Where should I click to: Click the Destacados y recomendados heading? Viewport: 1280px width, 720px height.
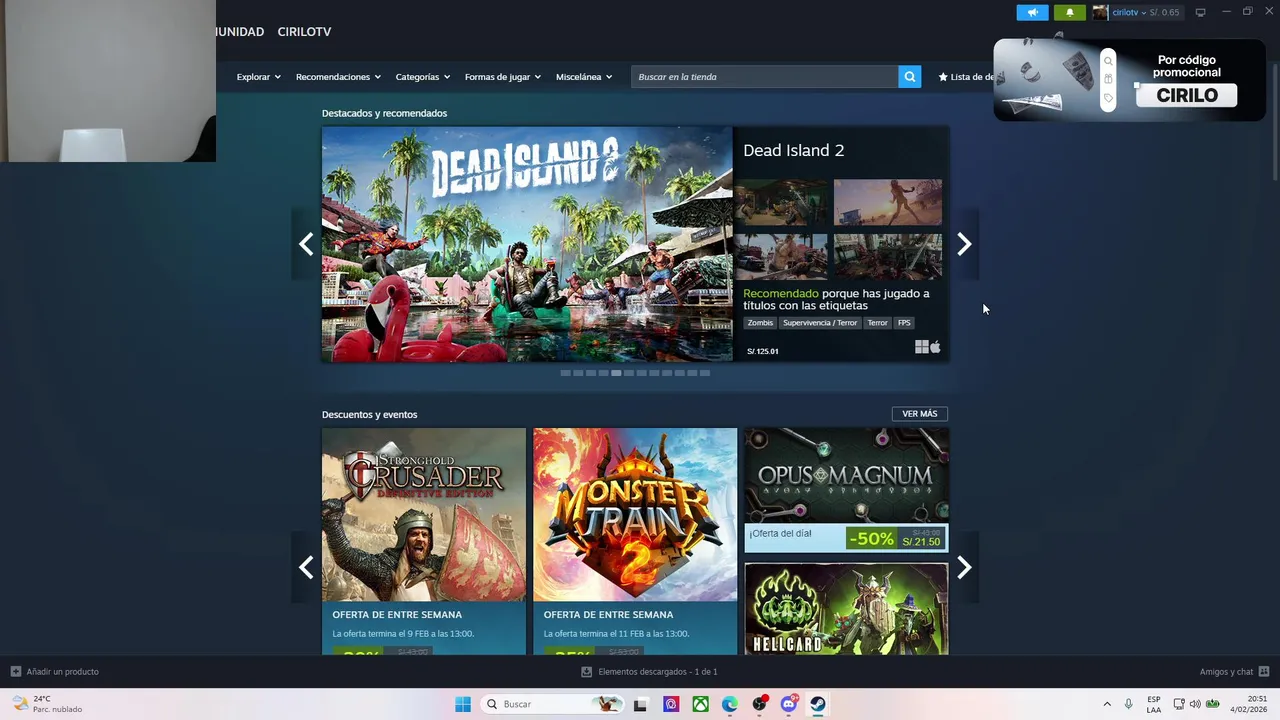point(384,113)
